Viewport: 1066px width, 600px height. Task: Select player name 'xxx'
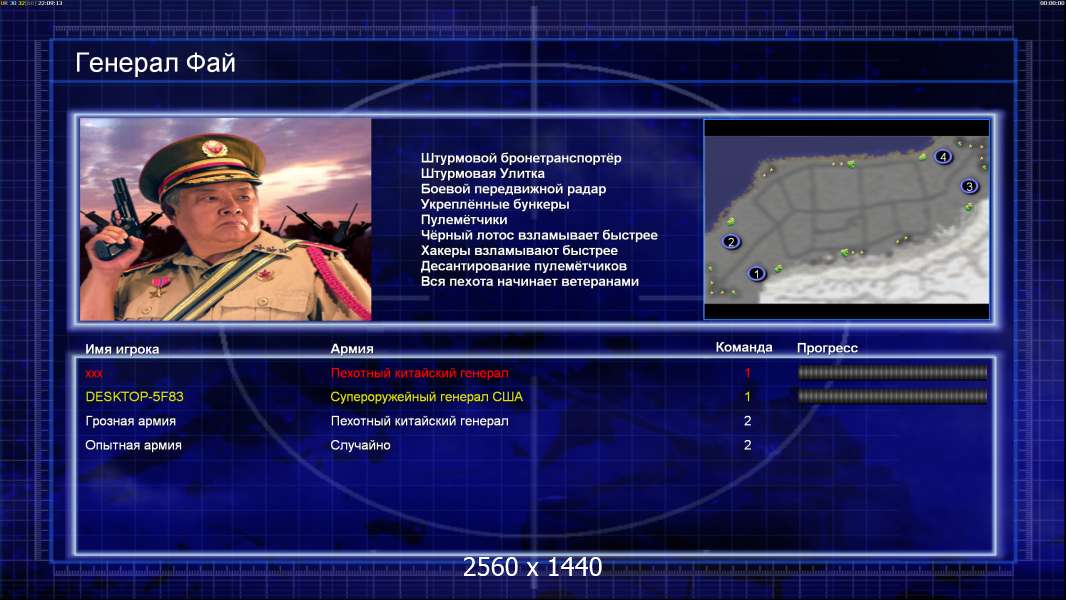94,373
